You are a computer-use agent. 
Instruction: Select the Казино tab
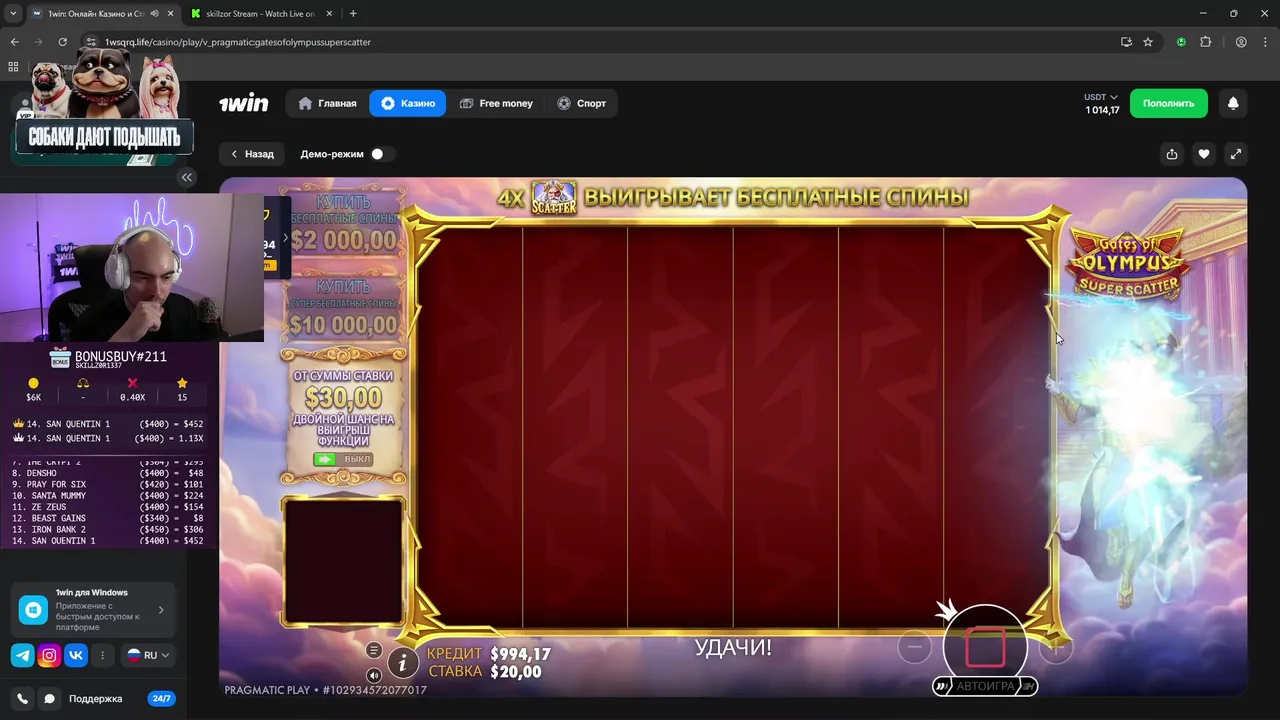pos(407,103)
